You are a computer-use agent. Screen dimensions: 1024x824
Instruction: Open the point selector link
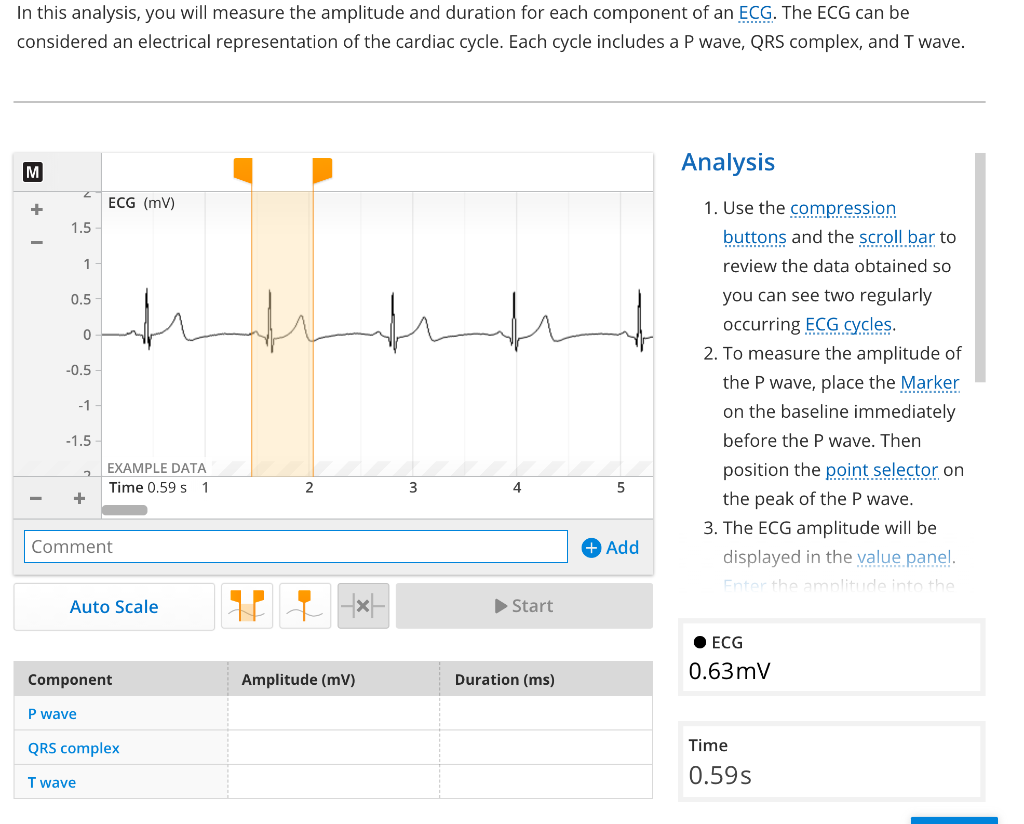[881, 469]
